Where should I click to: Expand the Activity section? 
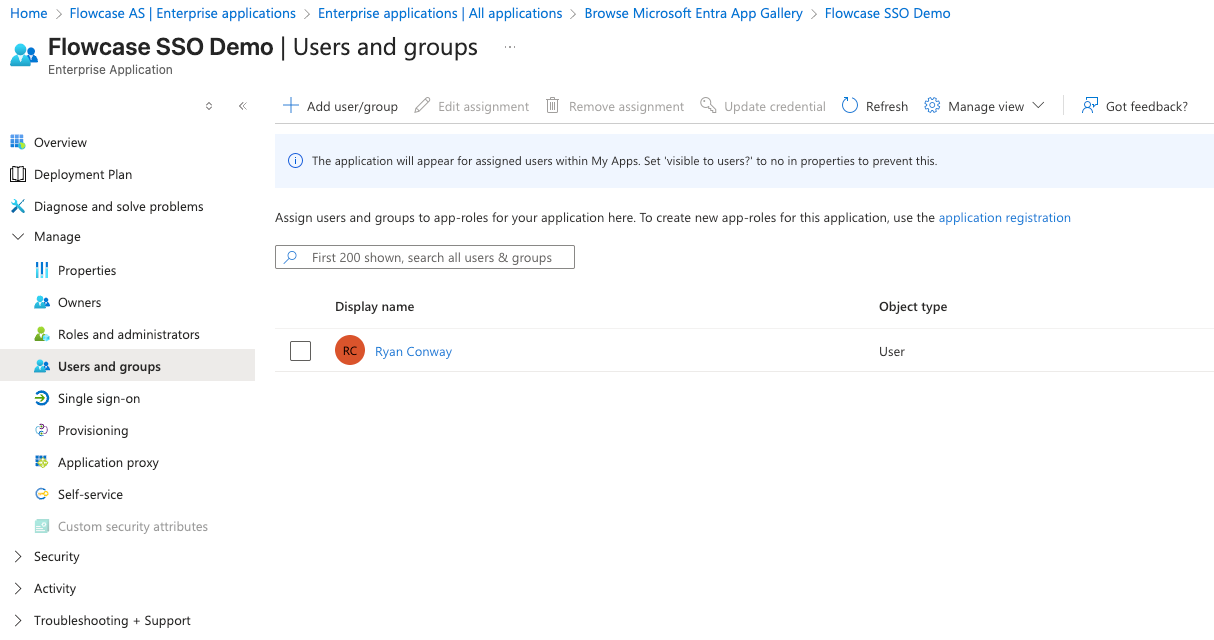(17, 589)
